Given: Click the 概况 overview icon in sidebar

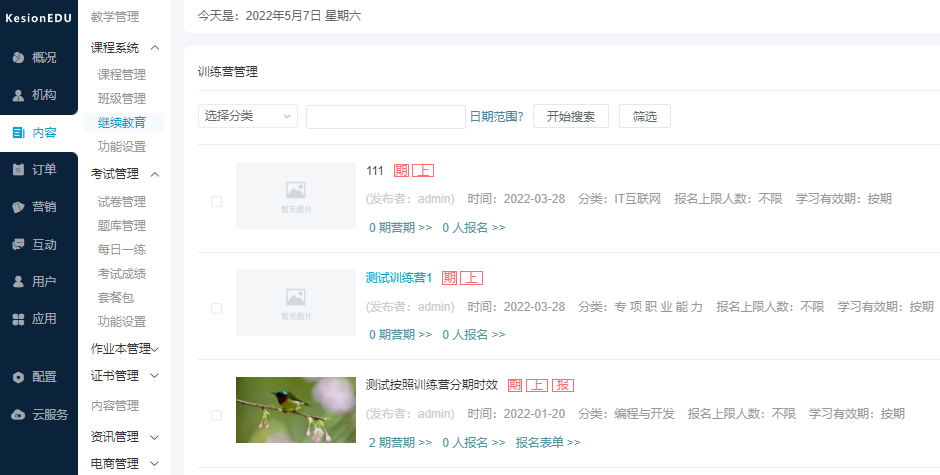Looking at the screenshot, I should (18, 57).
